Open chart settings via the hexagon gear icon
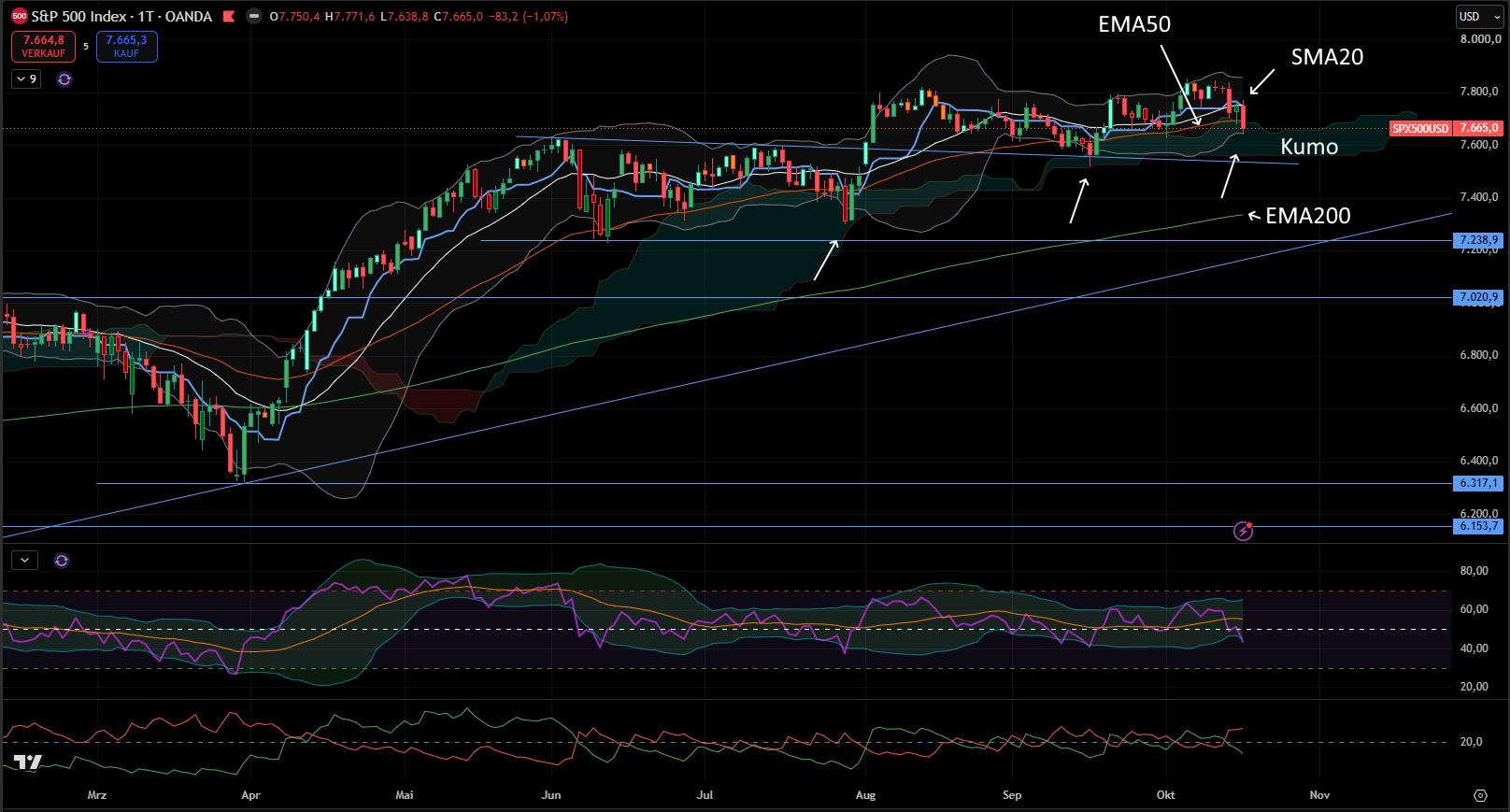This screenshot has width=1510, height=812. [1480, 795]
